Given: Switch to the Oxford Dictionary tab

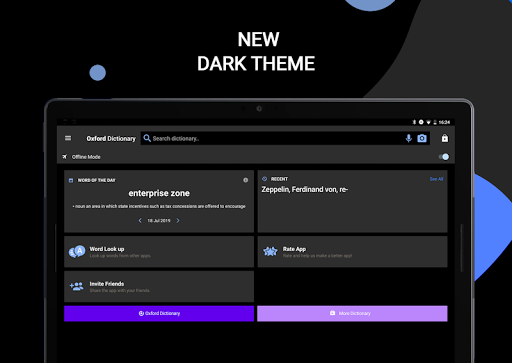Looking at the screenshot, I should tap(159, 313).
